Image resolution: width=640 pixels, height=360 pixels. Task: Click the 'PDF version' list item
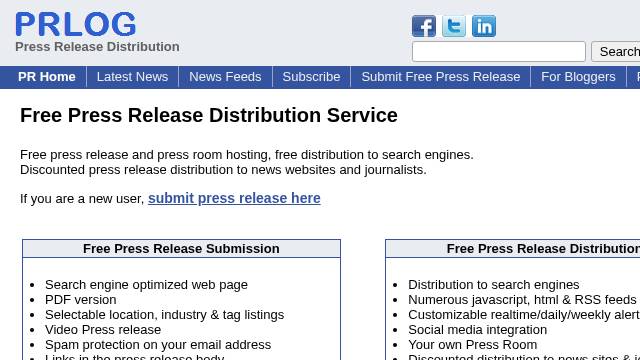pyautogui.click(x=81, y=300)
